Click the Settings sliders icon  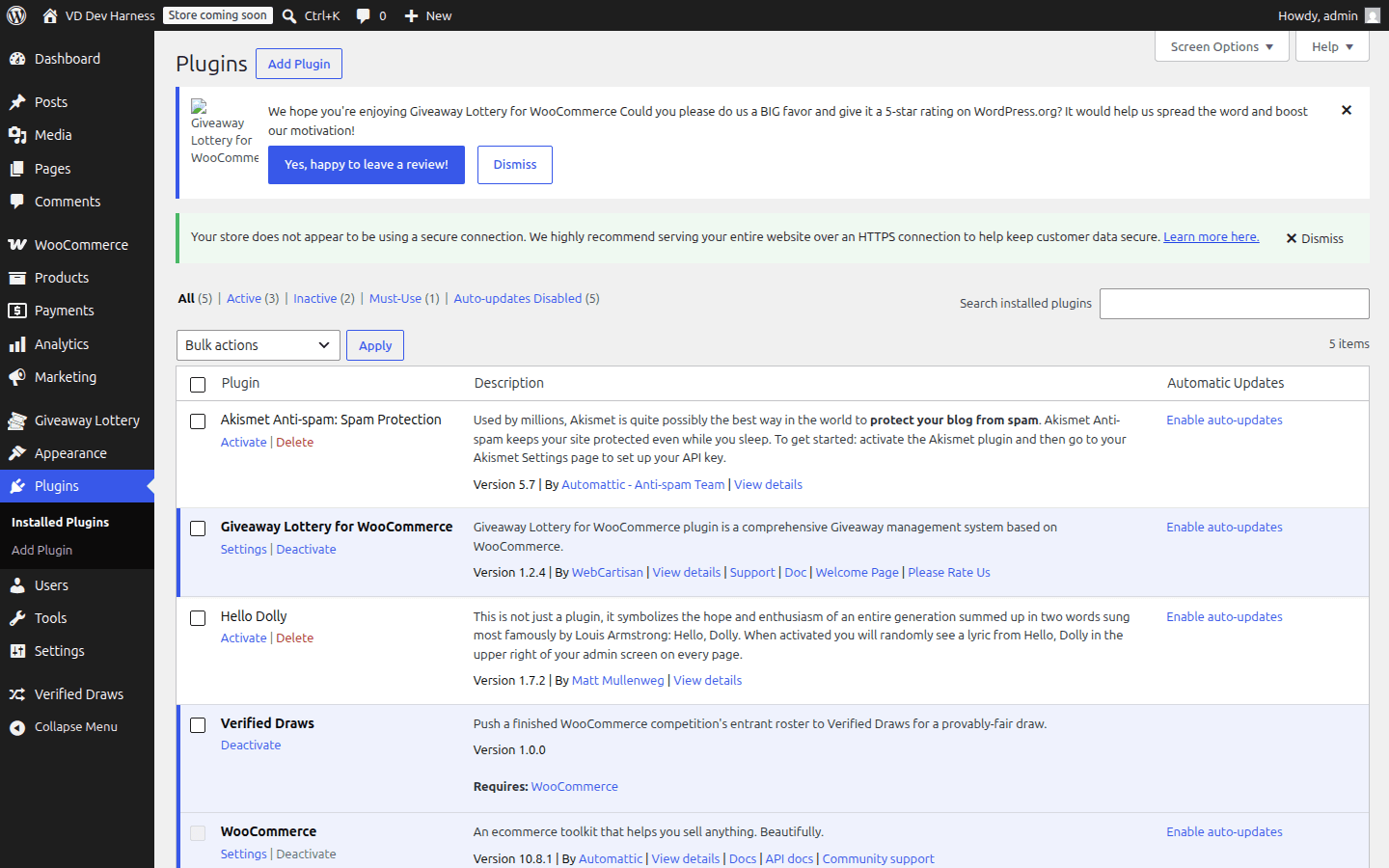point(17,651)
